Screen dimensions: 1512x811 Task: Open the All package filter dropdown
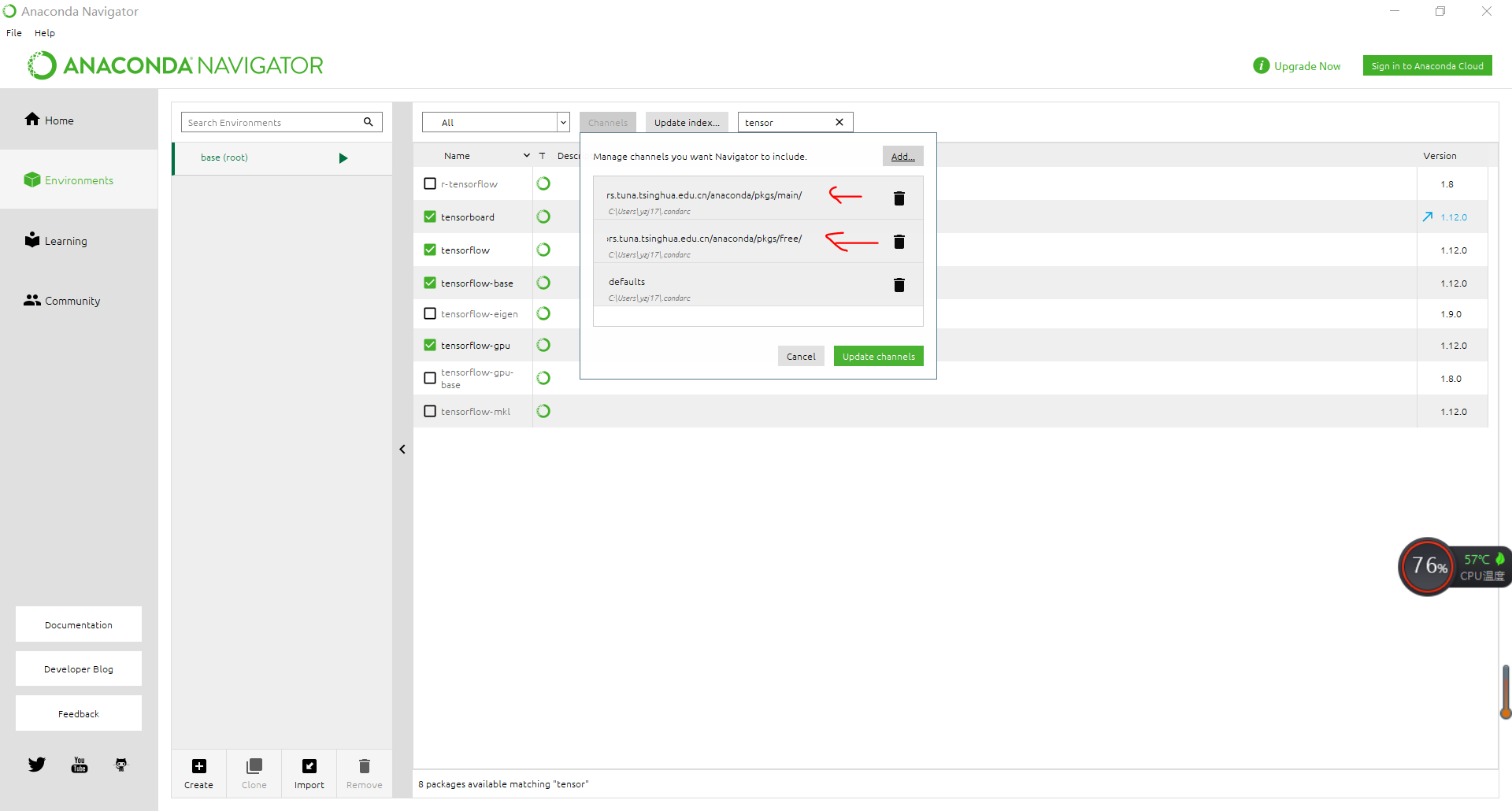tap(496, 122)
